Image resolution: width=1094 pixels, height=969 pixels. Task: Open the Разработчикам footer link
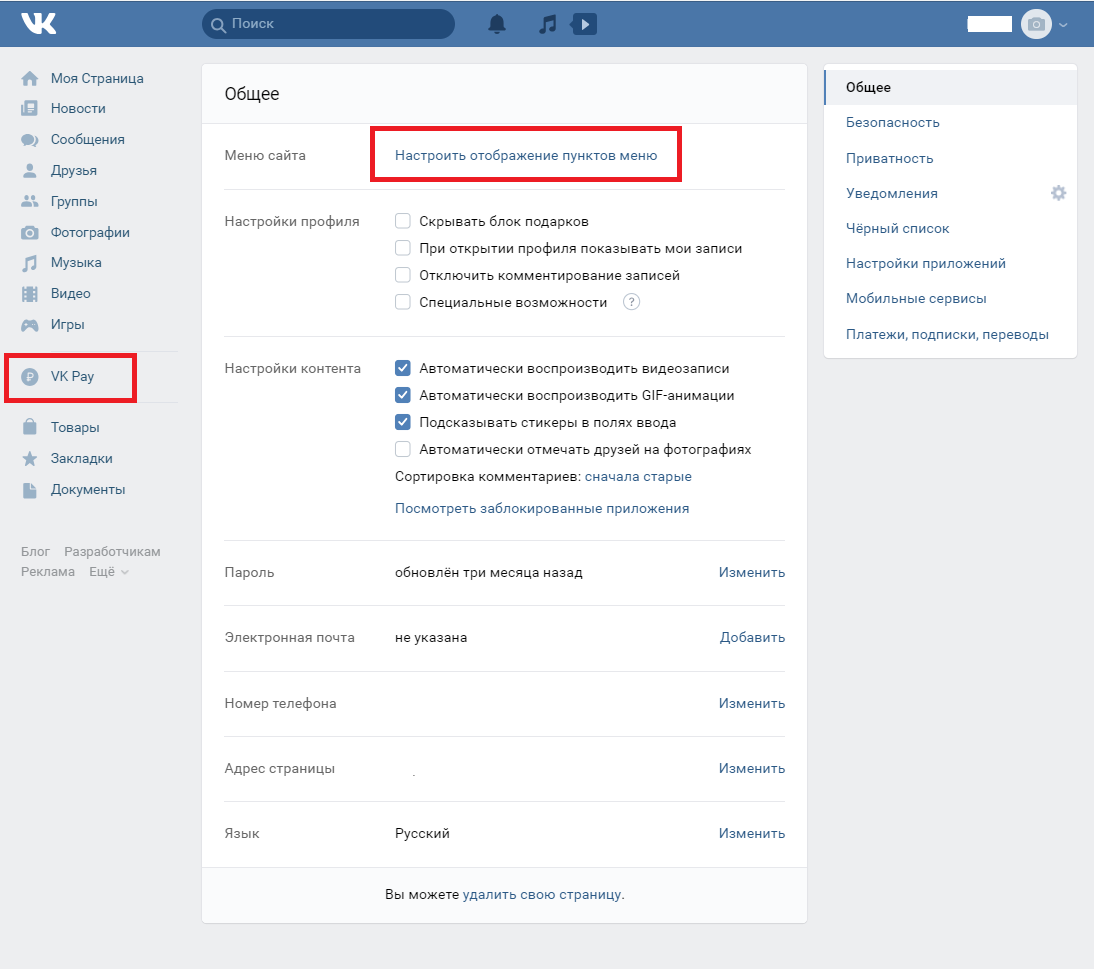[112, 551]
